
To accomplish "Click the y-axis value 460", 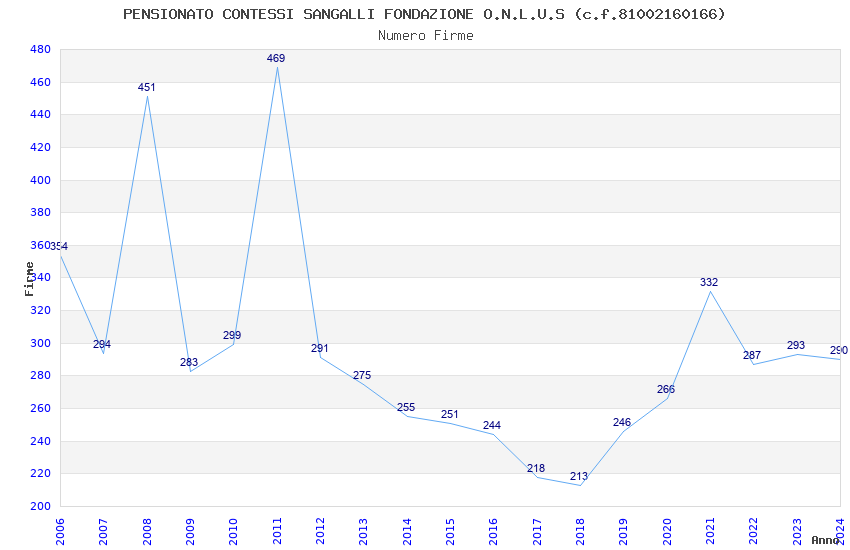I will click(41, 82).
